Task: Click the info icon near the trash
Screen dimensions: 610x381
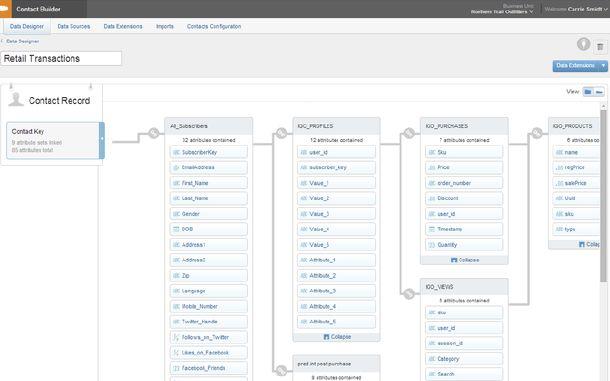Action: pyautogui.click(x=583, y=44)
